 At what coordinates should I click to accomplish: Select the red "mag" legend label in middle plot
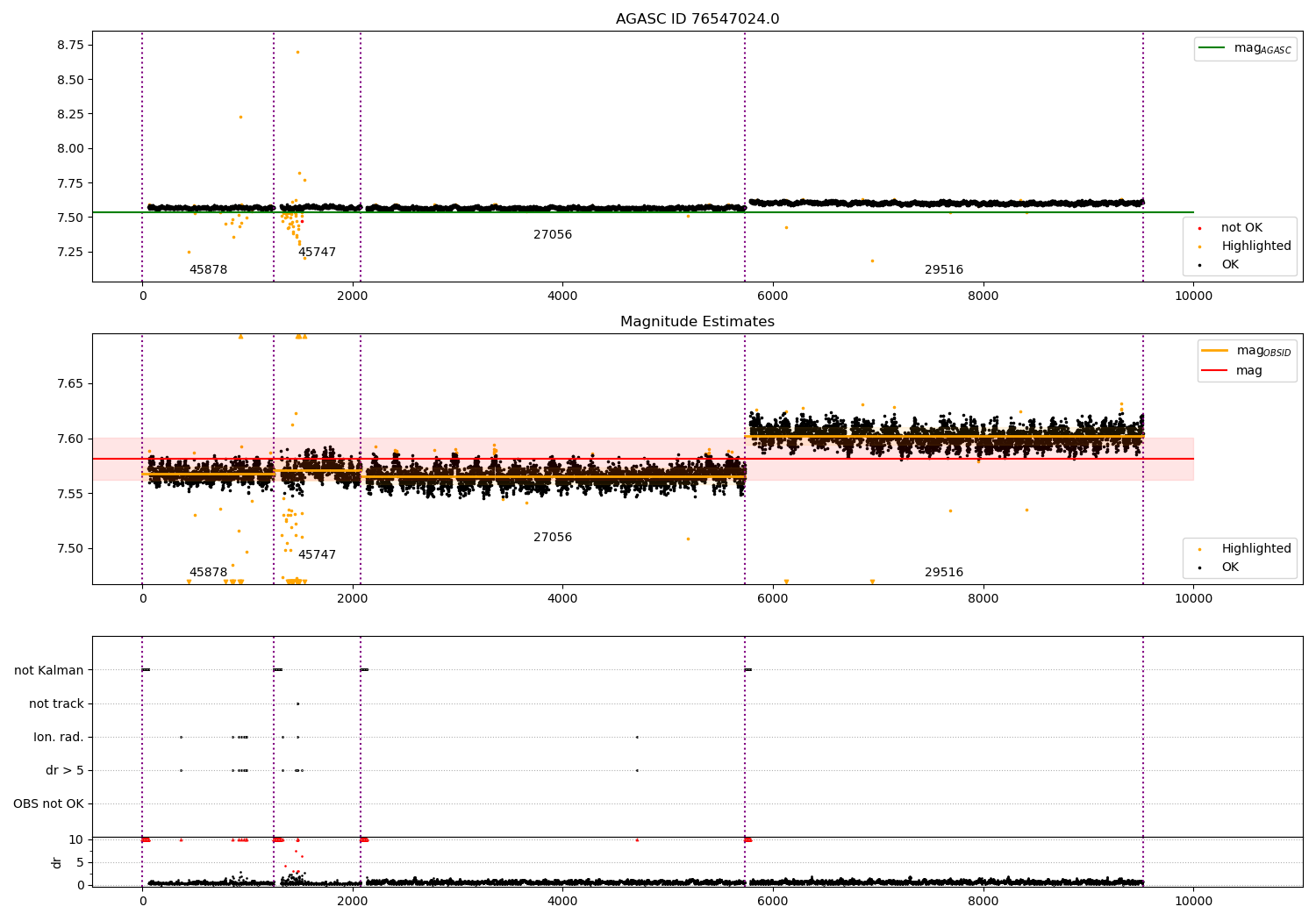click(1249, 371)
